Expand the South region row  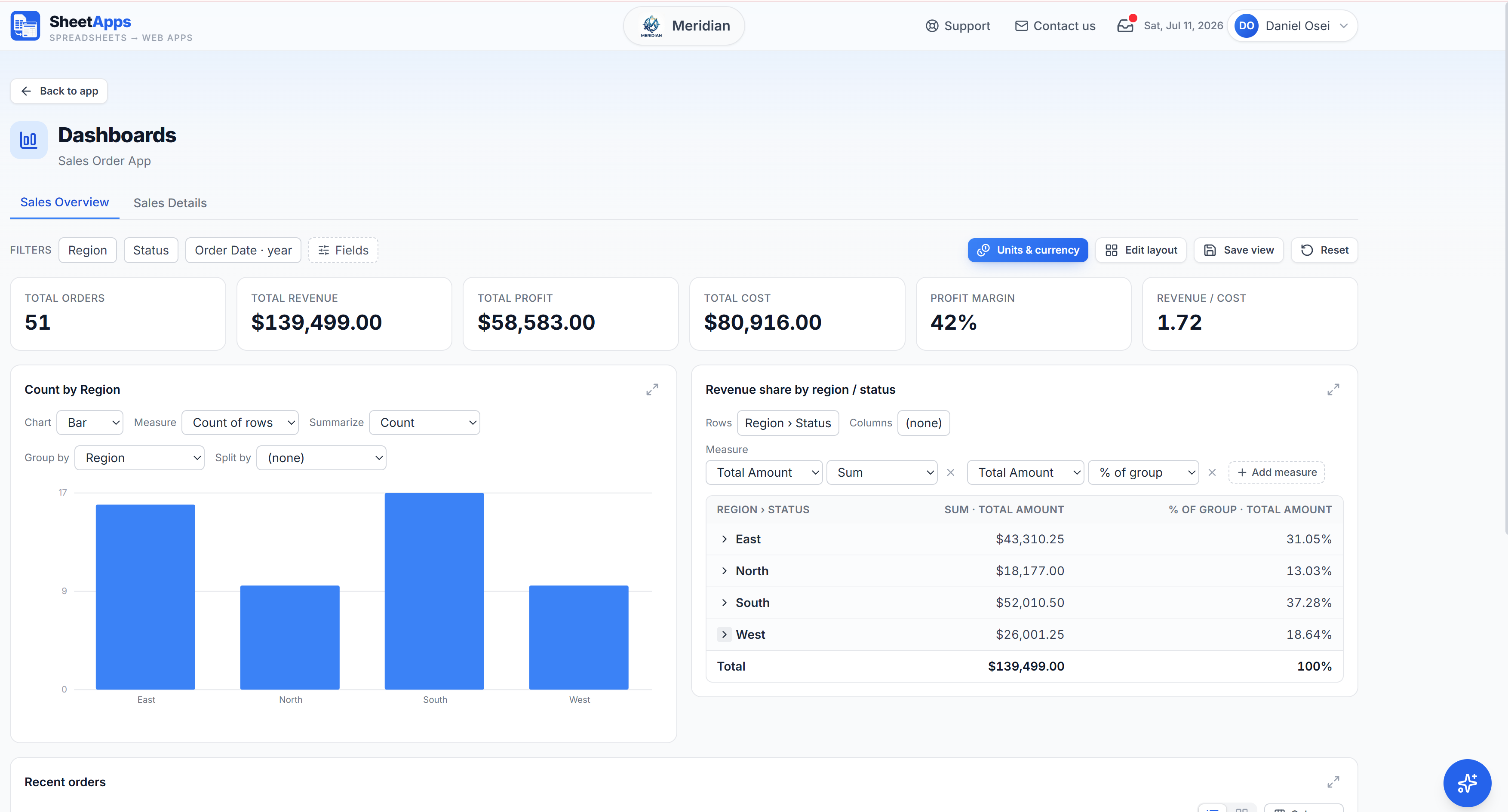tap(724, 603)
